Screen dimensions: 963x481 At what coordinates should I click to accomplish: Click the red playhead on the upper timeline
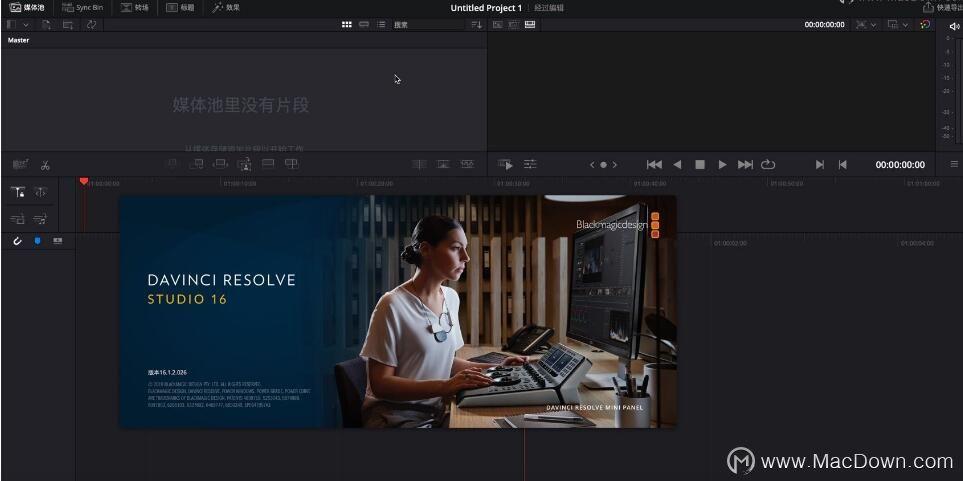[x=84, y=182]
